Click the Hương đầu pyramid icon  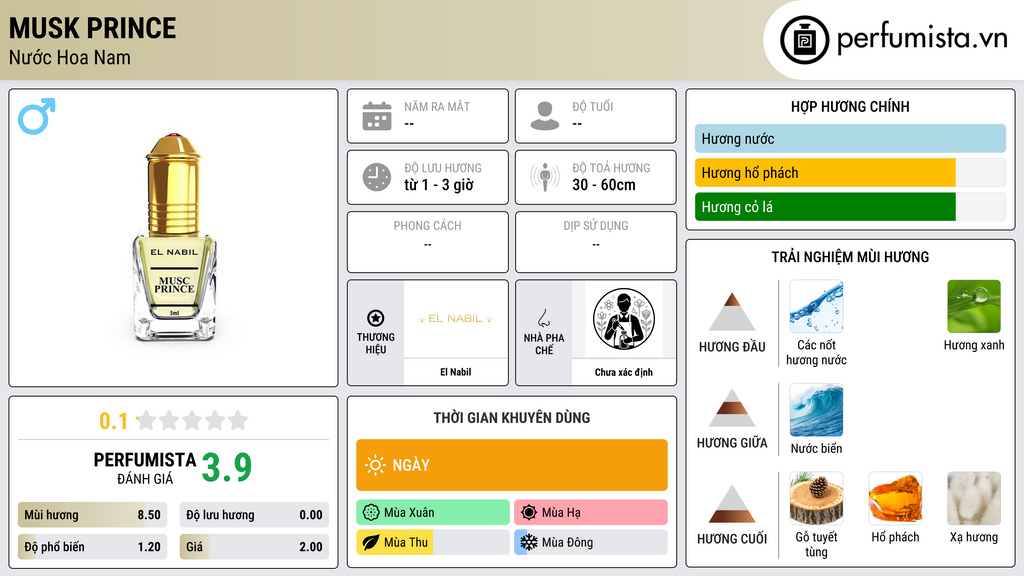pos(732,312)
